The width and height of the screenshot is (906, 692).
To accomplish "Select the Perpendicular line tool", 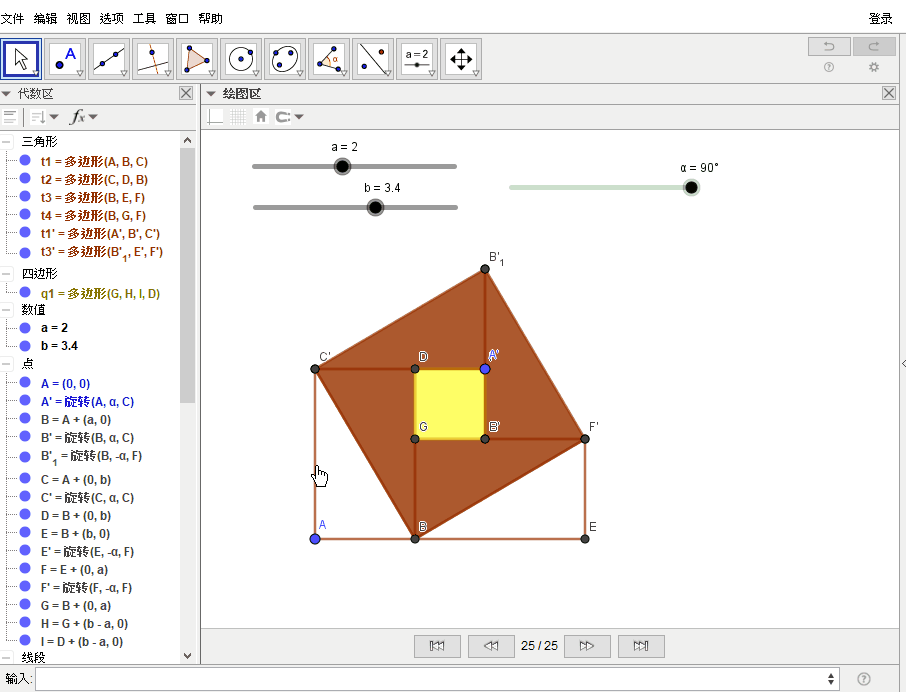I will pos(153,59).
